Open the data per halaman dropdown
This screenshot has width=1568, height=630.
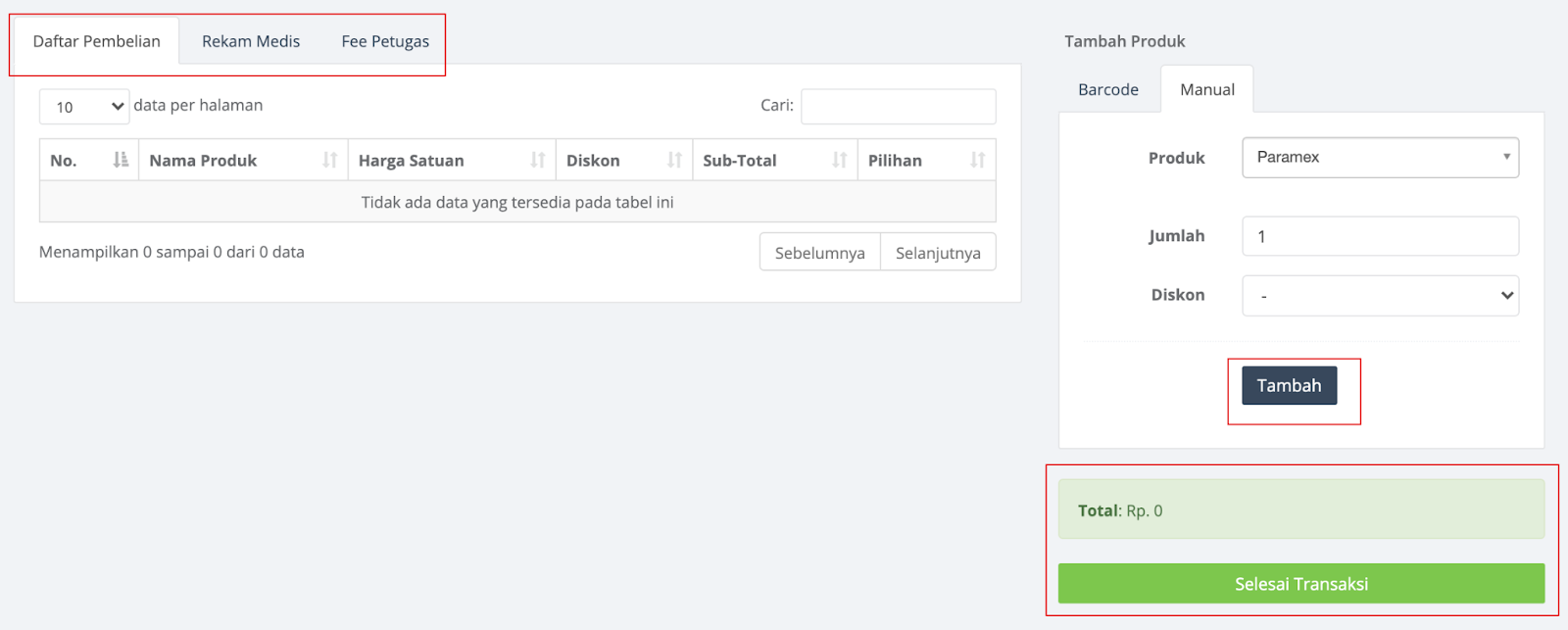coord(84,107)
